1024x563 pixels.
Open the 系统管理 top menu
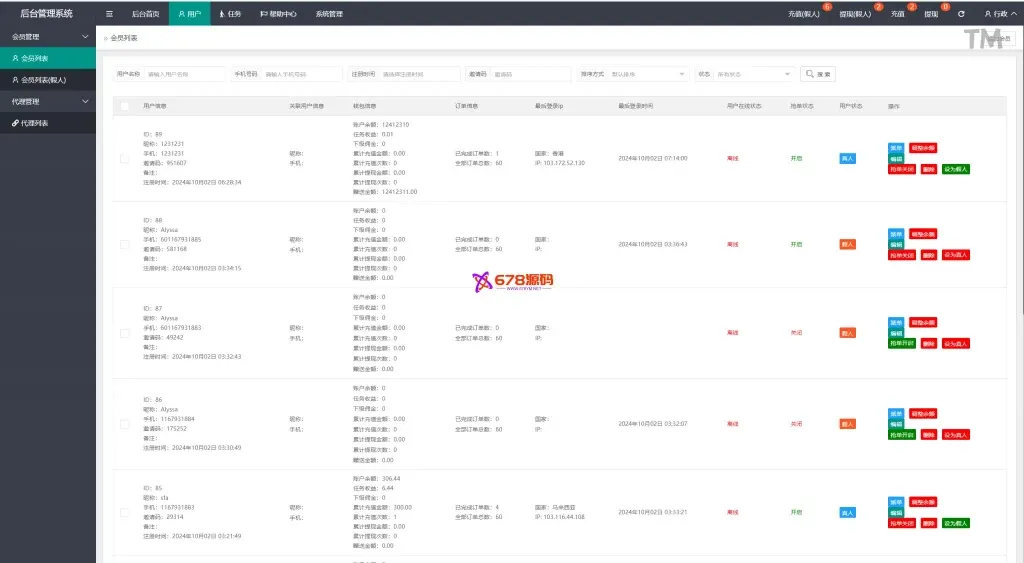coord(328,14)
